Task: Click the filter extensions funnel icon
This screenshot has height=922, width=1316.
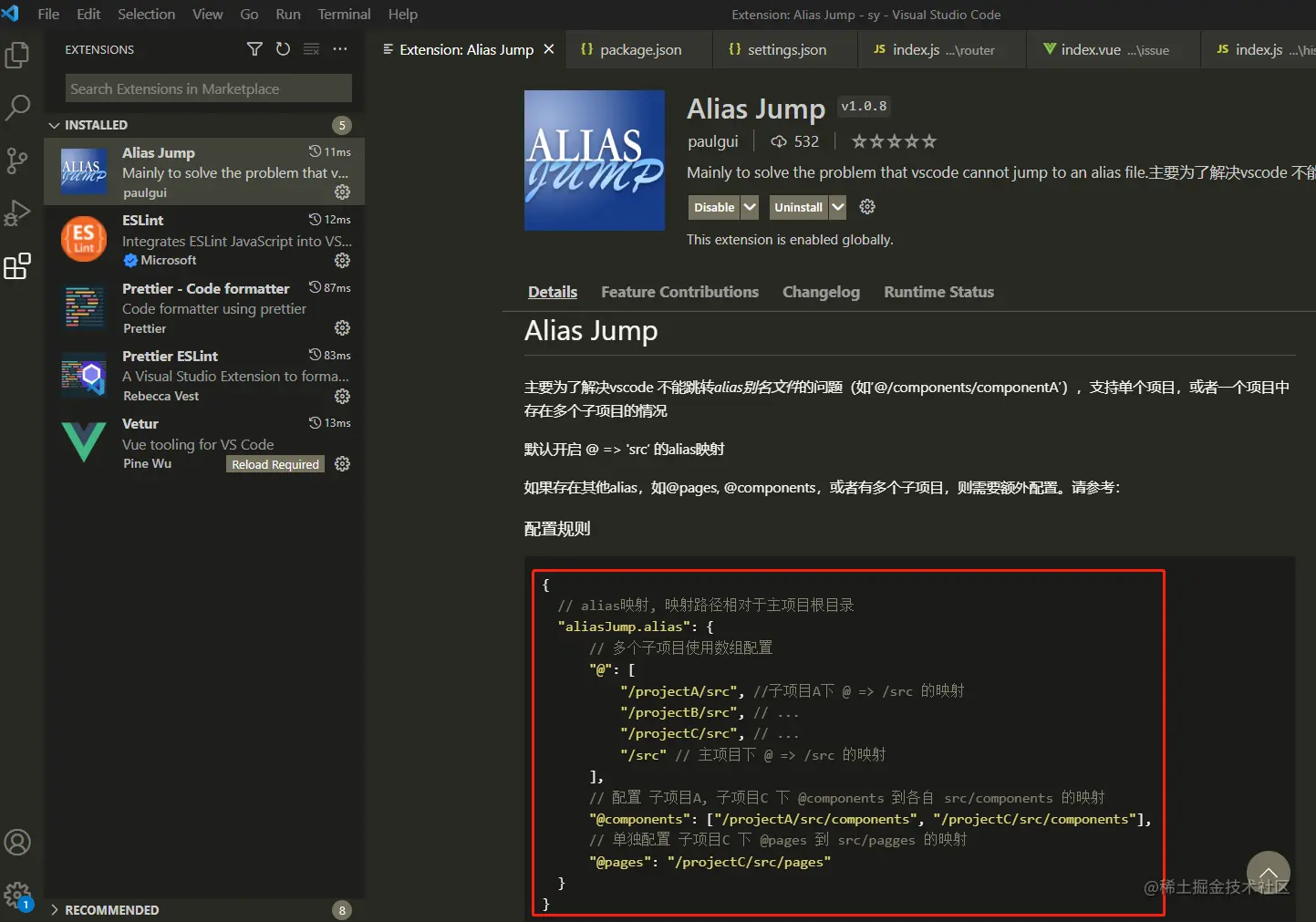Action: (x=254, y=49)
